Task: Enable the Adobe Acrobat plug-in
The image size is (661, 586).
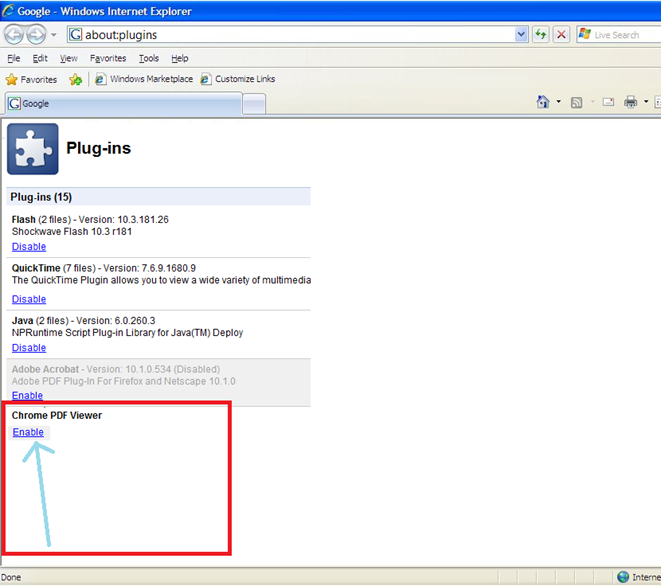Action: point(27,395)
